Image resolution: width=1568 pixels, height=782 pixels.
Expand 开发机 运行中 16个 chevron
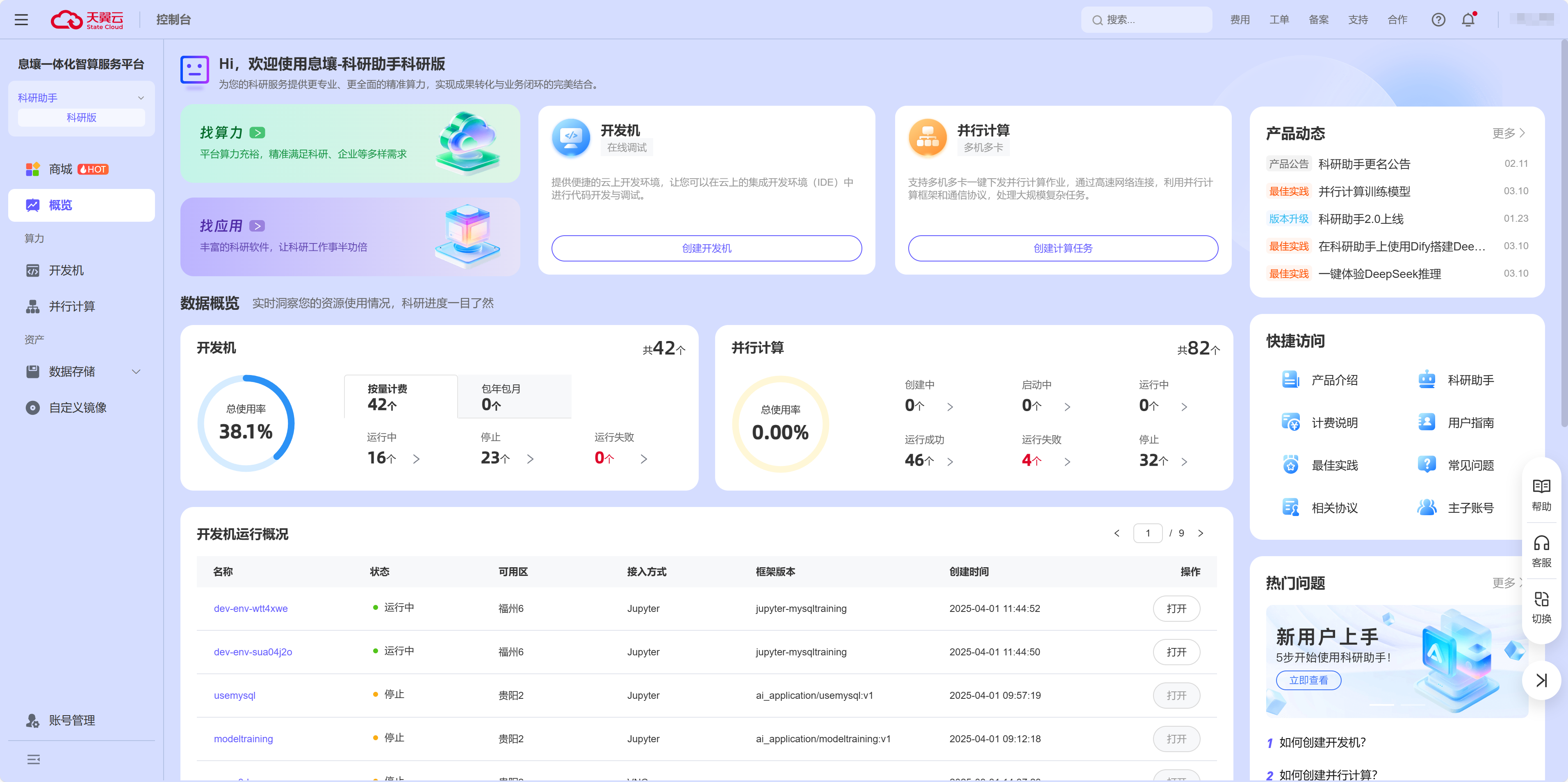(x=416, y=459)
